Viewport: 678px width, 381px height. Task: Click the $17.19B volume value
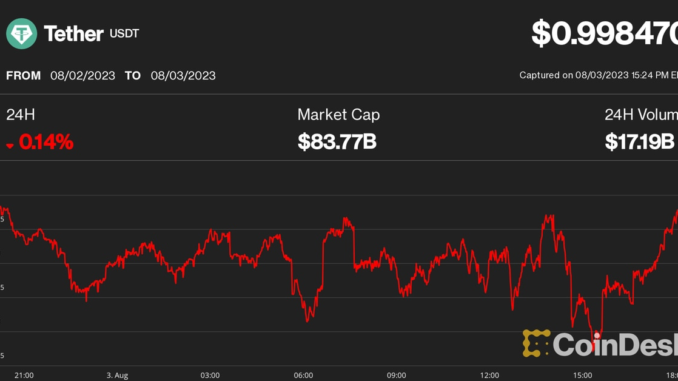[640, 142]
